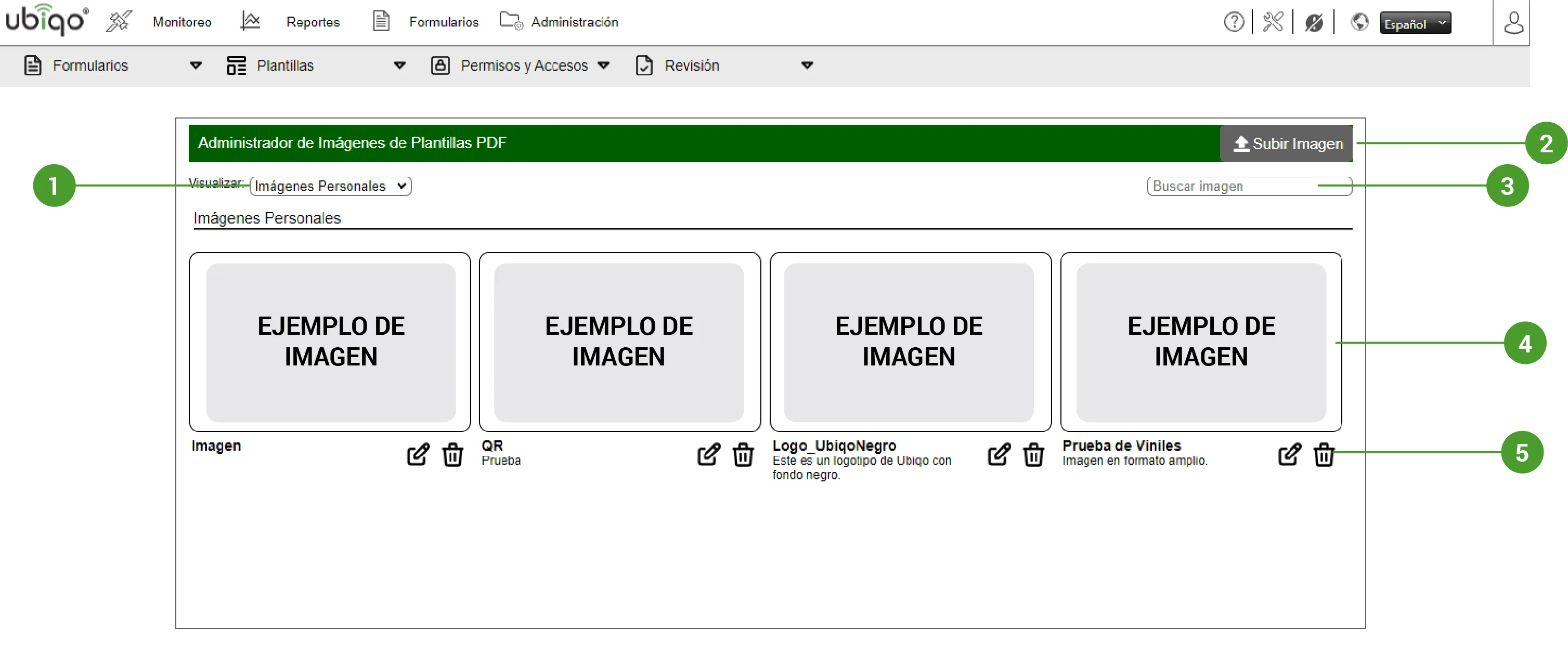Open the Imagen example thumbnail
Image resolution: width=1568 pixels, height=668 pixels.
tap(330, 342)
